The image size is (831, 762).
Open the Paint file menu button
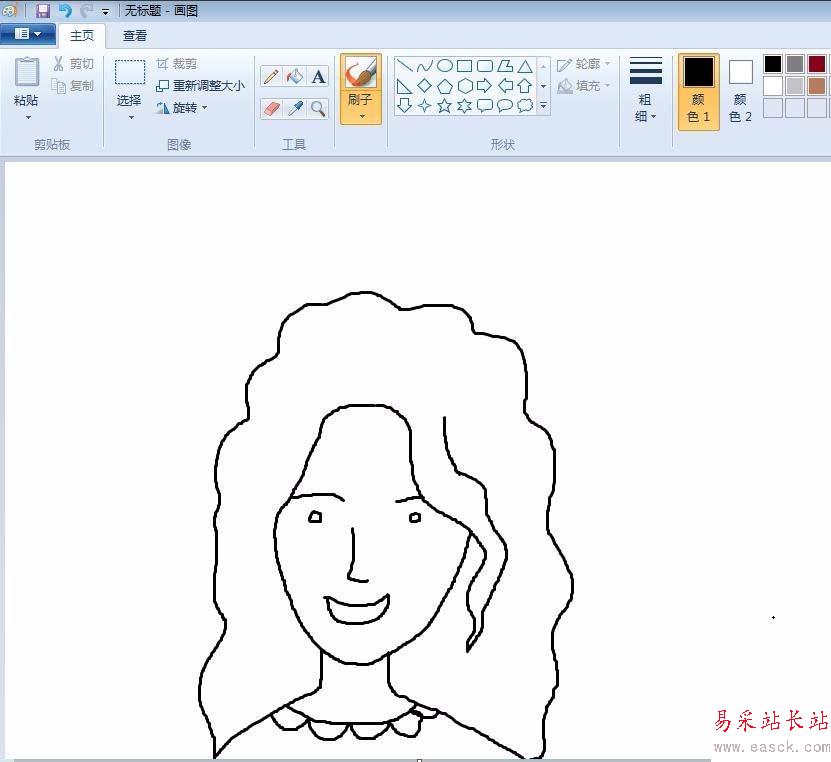click(x=28, y=34)
